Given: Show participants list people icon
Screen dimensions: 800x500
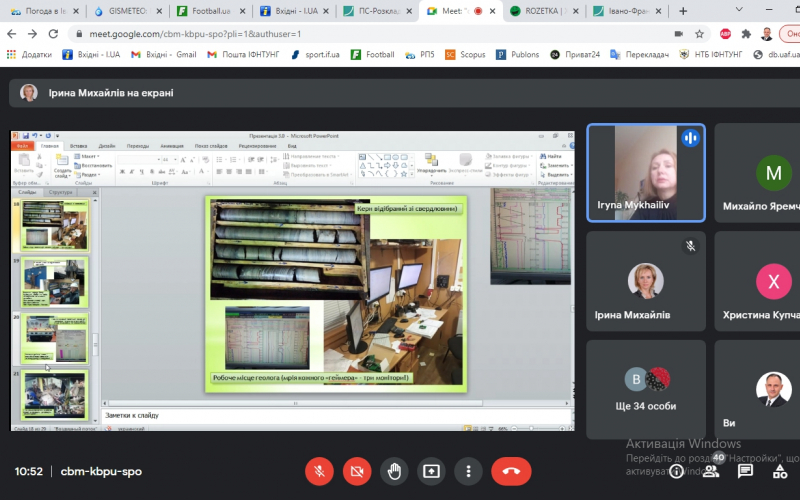Looking at the screenshot, I should click(711, 471).
